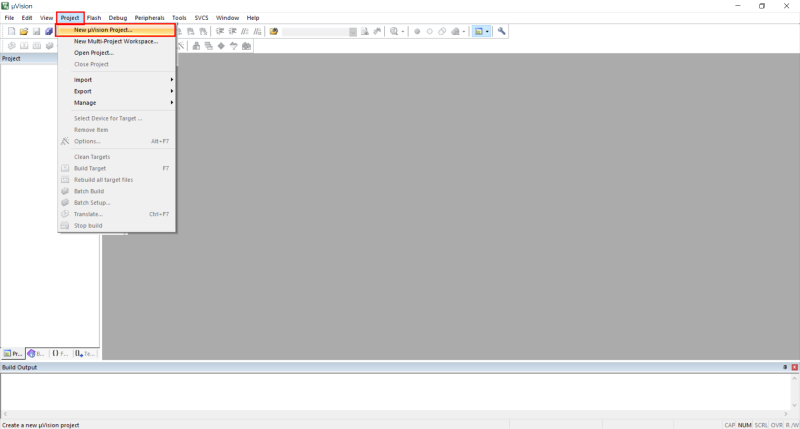Expand the Import submenu

coord(117,80)
